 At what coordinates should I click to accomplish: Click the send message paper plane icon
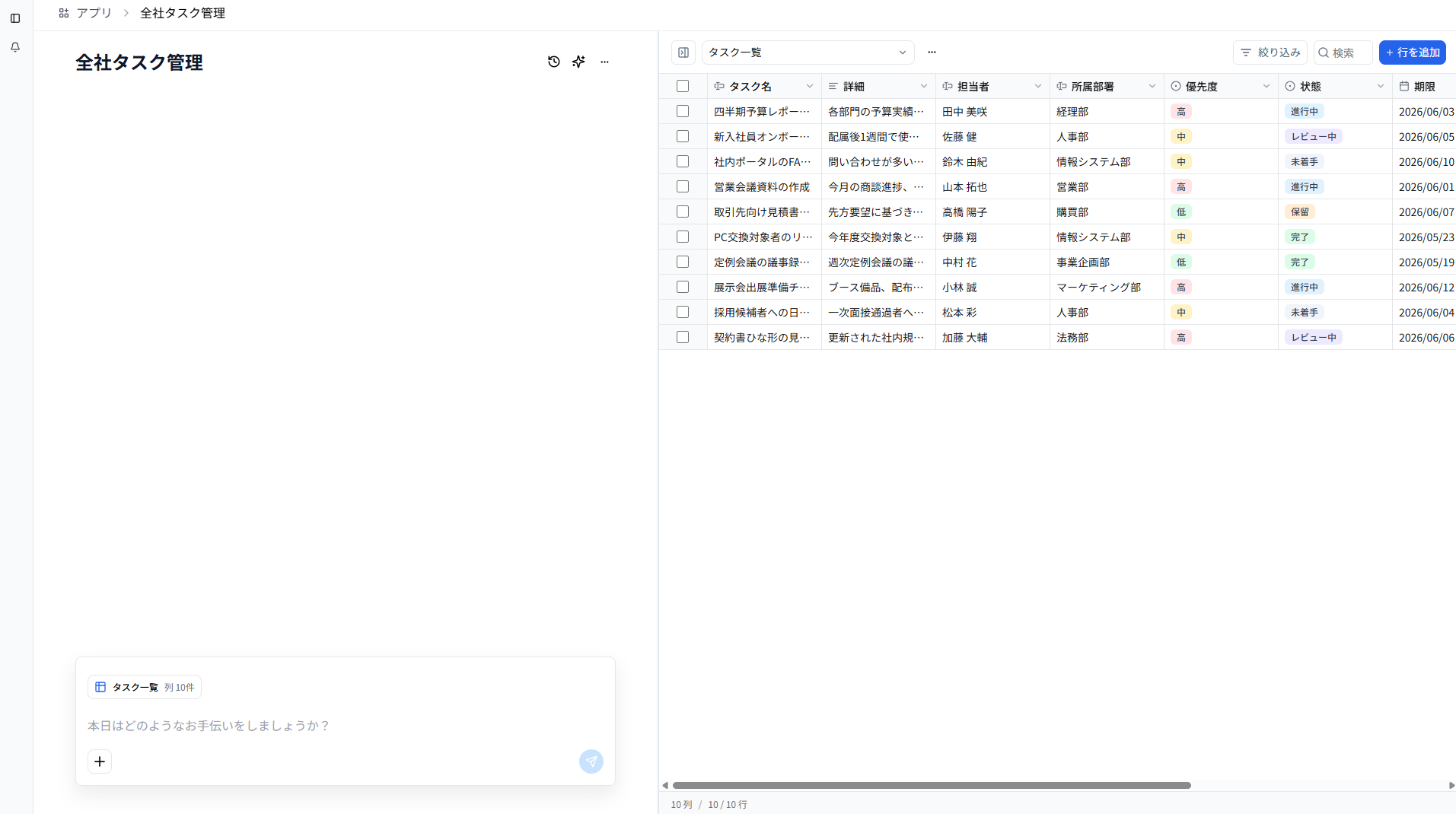(x=591, y=762)
